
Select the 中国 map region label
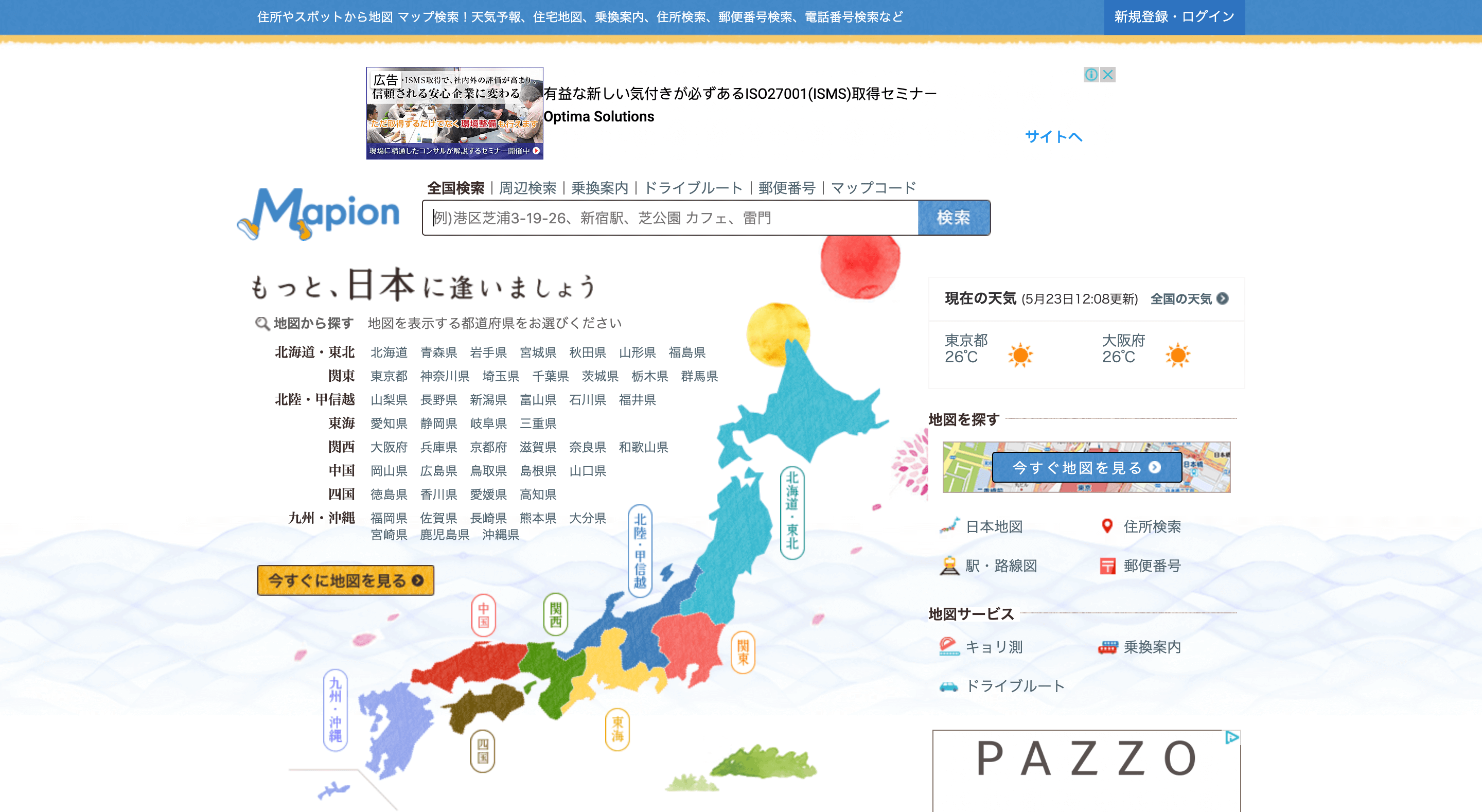(483, 614)
